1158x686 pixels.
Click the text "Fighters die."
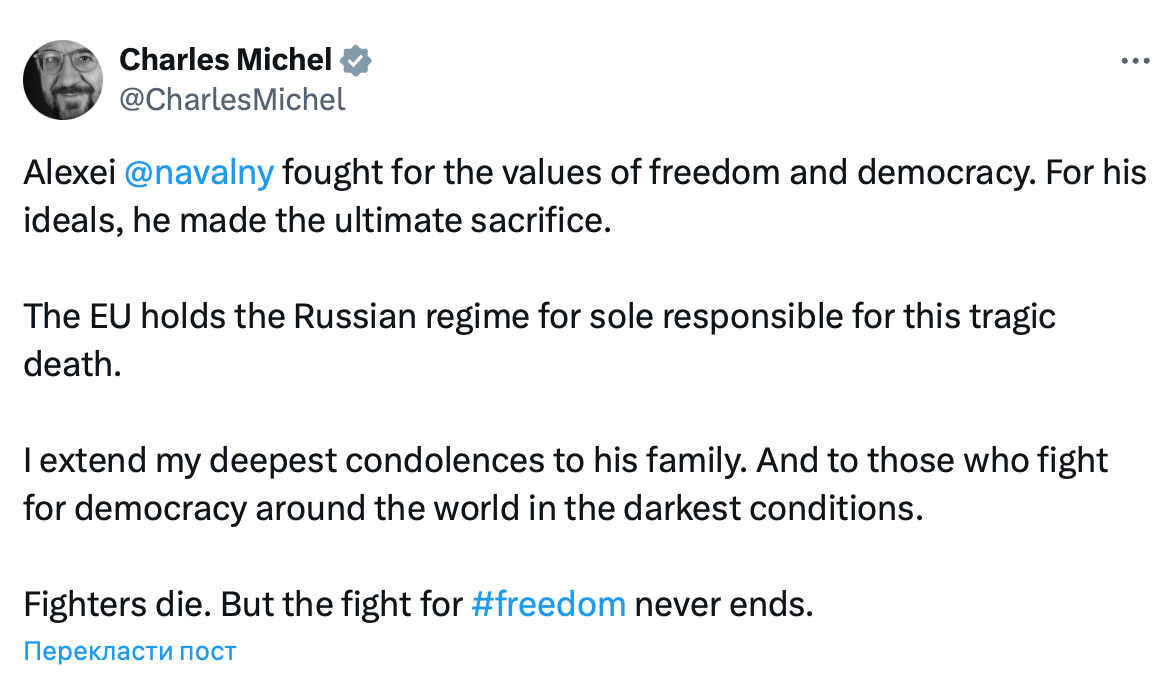tap(116, 604)
